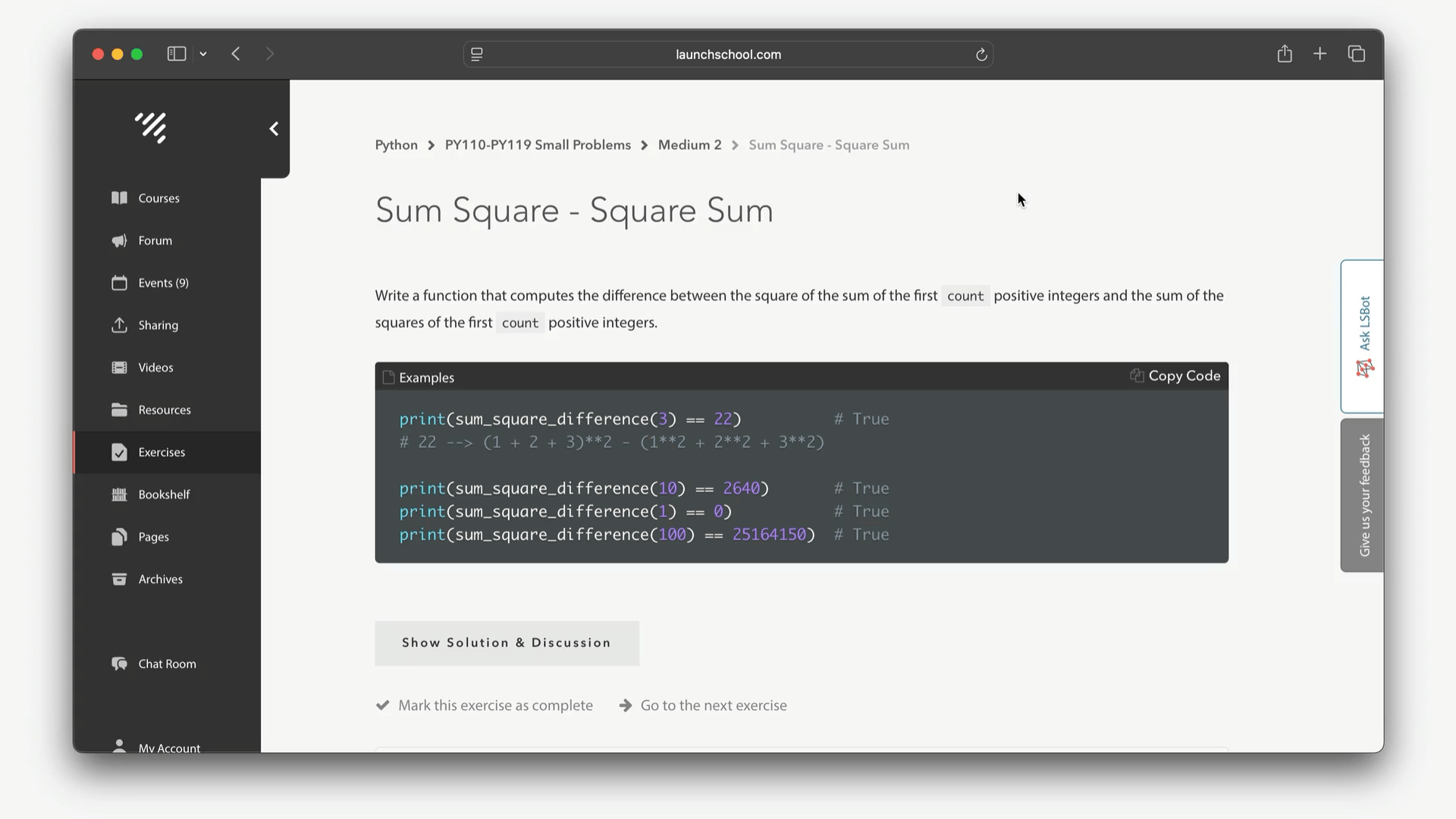Open the Ask LSBot side tab
The image size is (1456, 819).
click(1363, 336)
